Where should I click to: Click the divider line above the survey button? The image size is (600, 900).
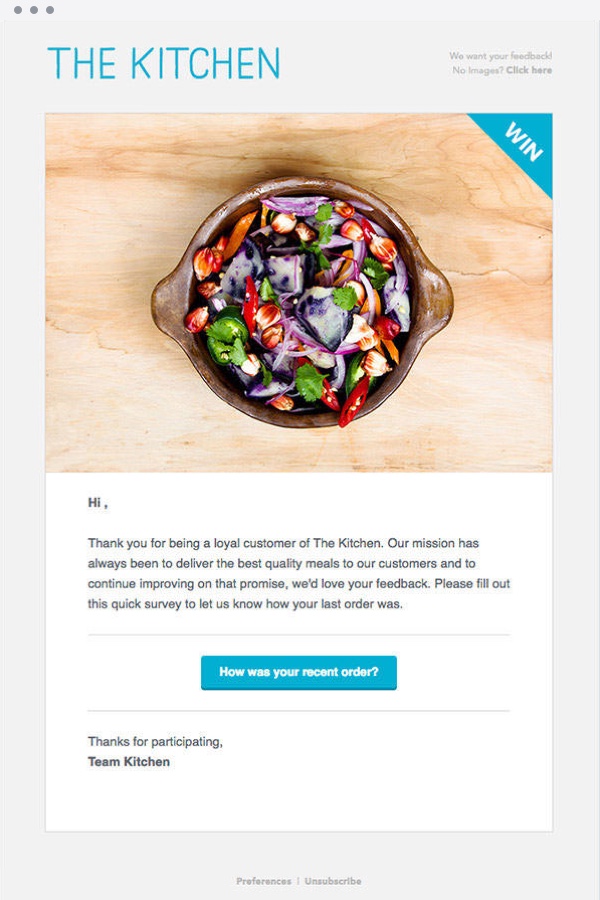pyautogui.click(x=299, y=635)
